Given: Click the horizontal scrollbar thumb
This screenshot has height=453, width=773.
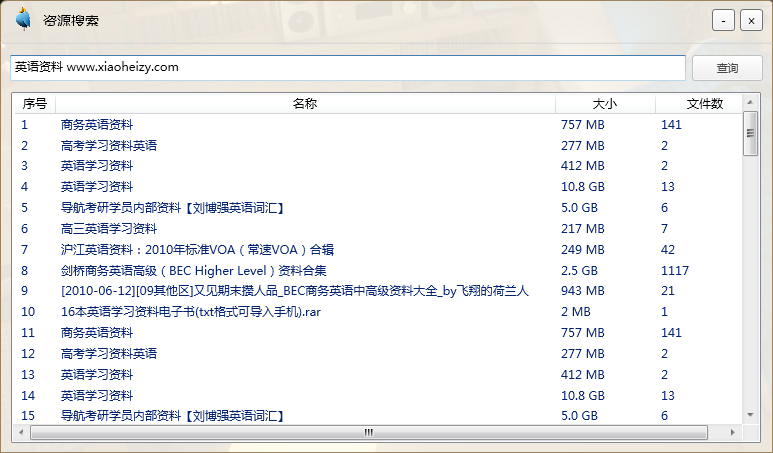Looking at the screenshot, I should (368, 432).
